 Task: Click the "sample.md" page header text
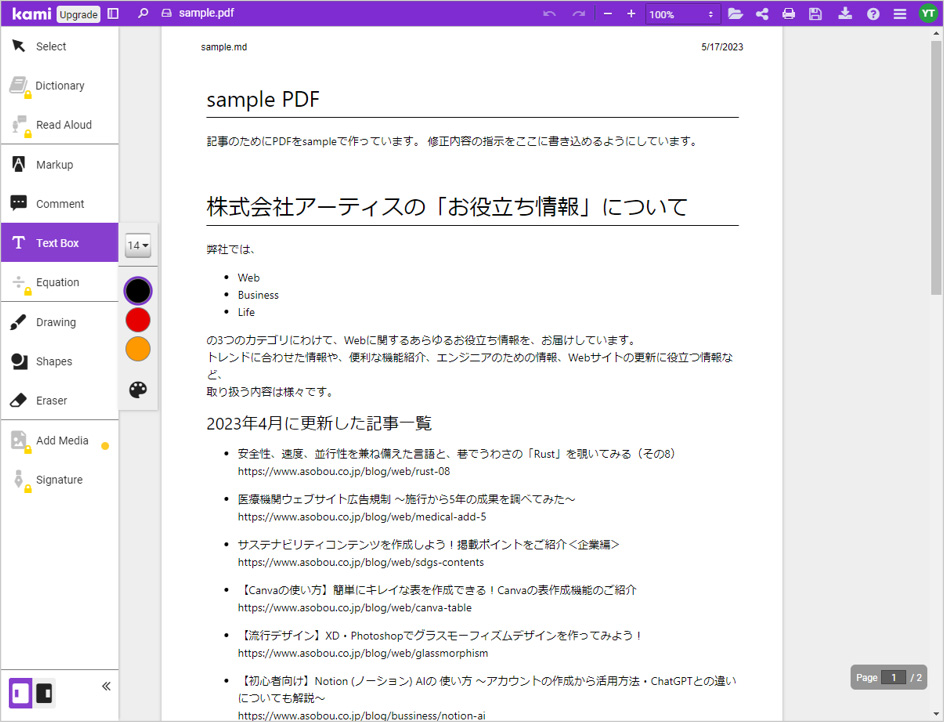224,47
